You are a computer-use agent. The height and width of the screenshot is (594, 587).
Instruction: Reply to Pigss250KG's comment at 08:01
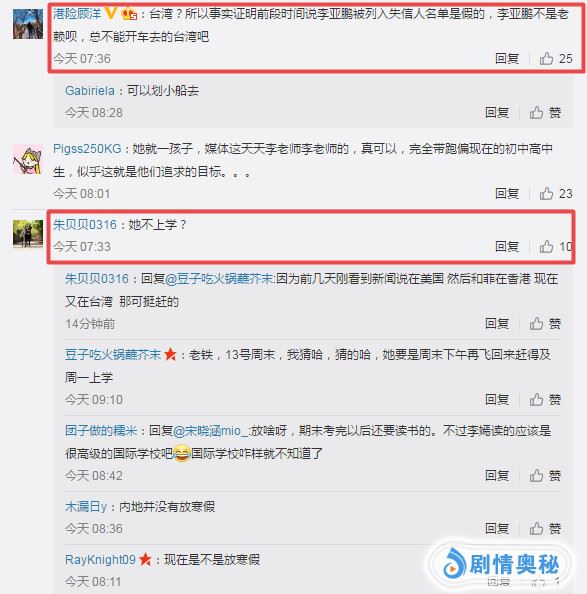(507, 194)
